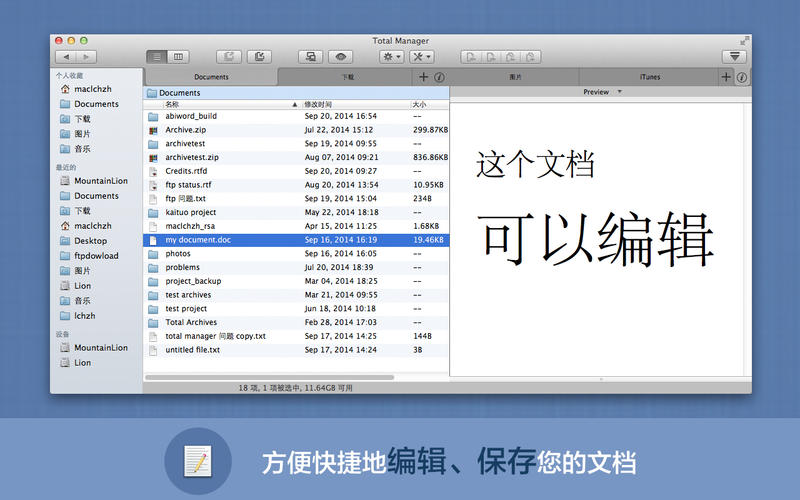Select the MountainLion device in sidebar

coord(100,348)
